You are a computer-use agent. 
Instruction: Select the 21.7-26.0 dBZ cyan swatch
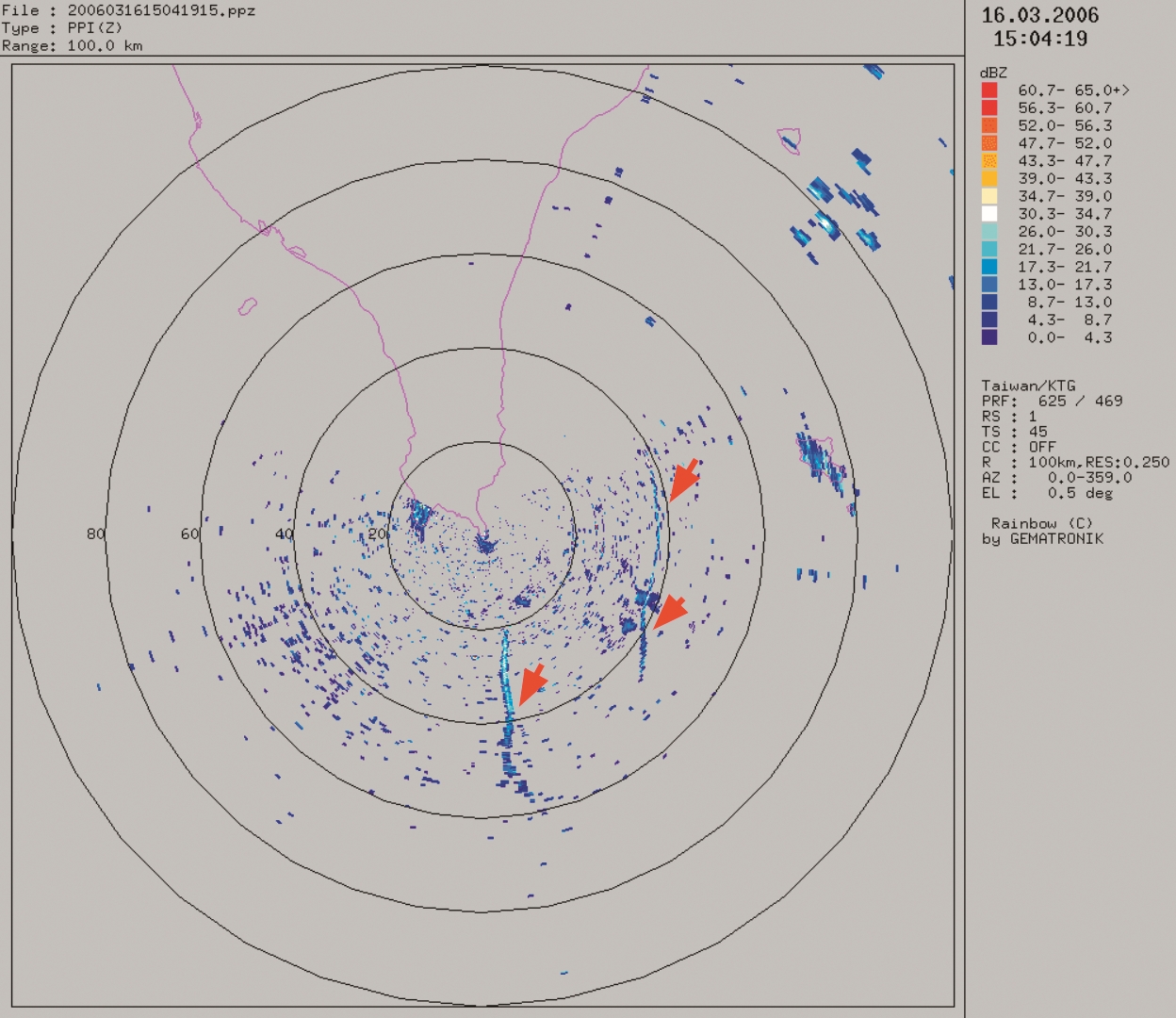(989, 250)
